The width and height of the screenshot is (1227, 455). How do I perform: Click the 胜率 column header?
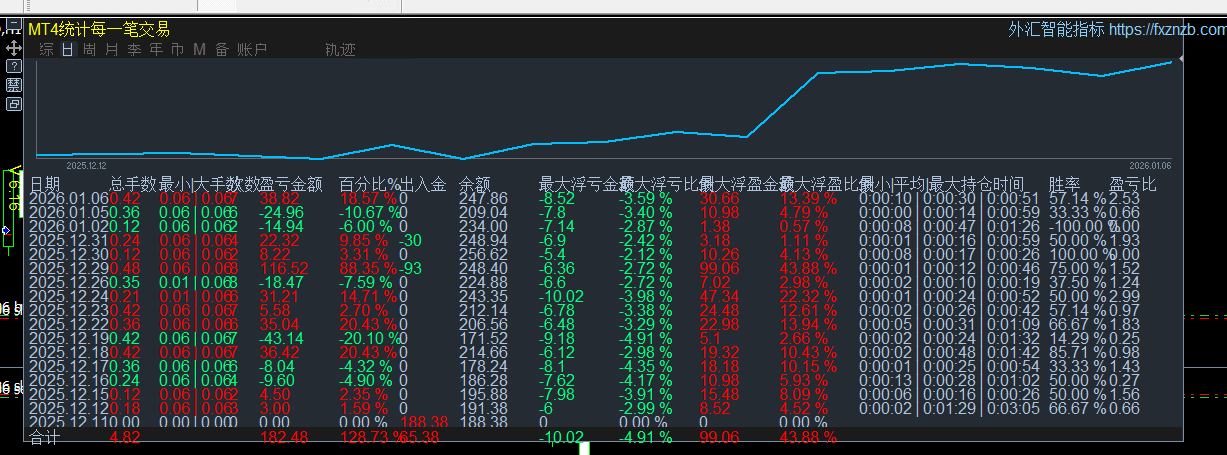1064,184
